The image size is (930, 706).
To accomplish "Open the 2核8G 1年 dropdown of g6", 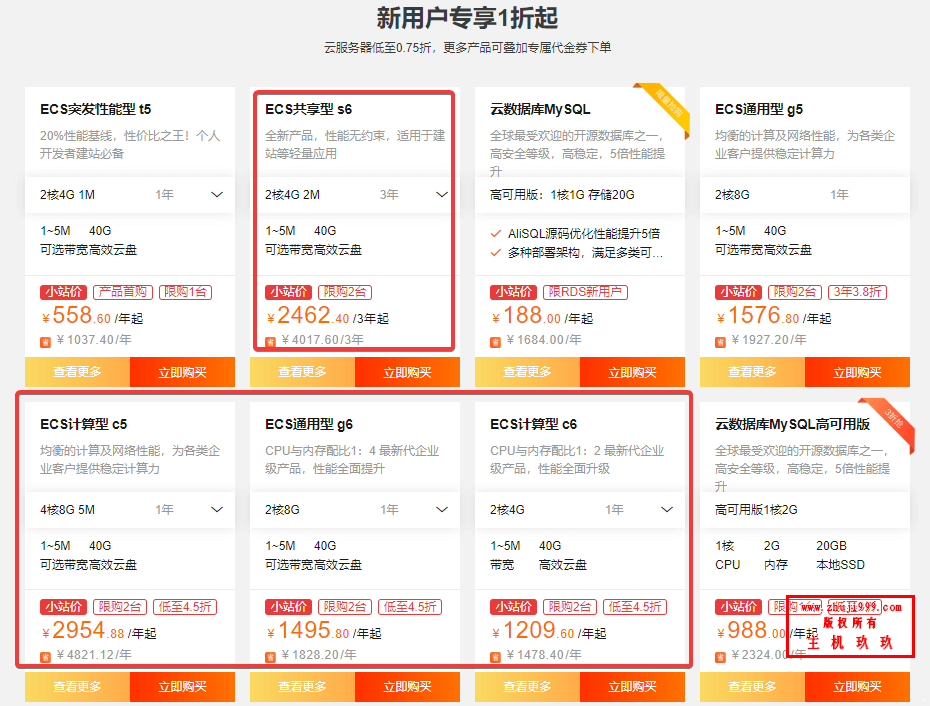I will tap(355, 510).
